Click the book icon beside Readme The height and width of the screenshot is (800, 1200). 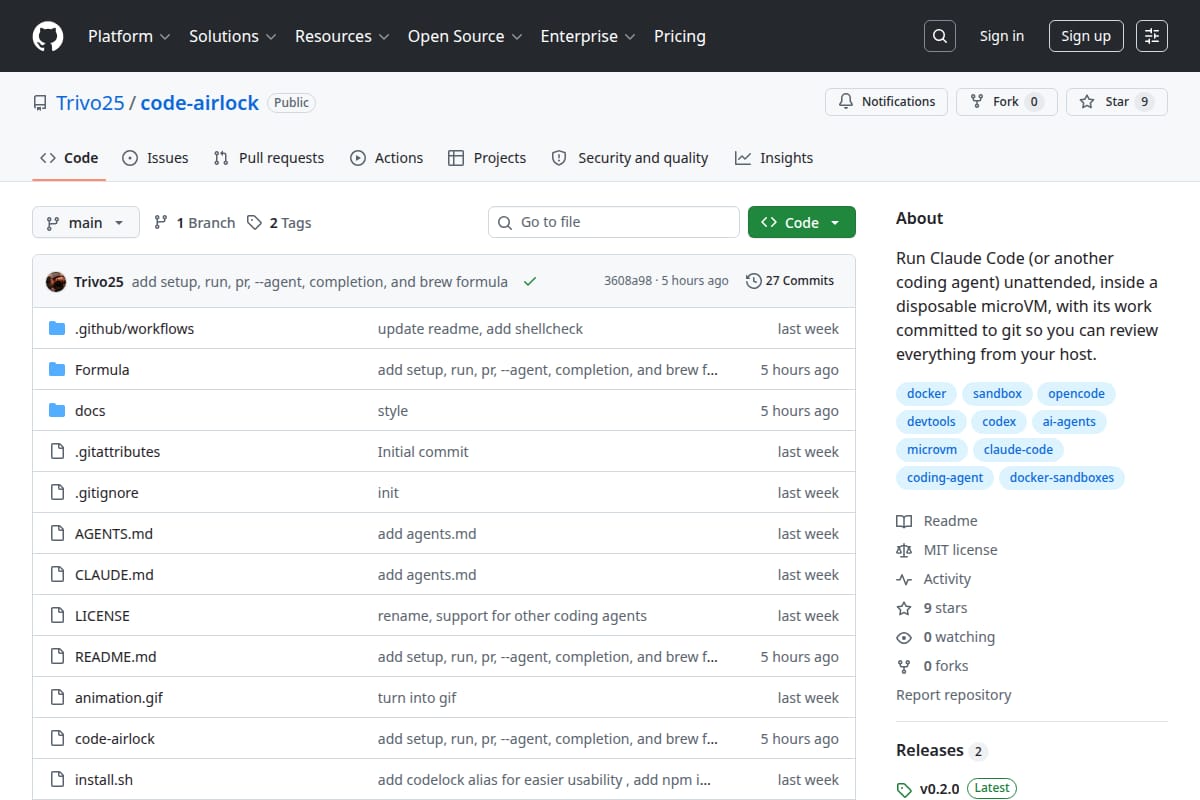tap(904, 521)
